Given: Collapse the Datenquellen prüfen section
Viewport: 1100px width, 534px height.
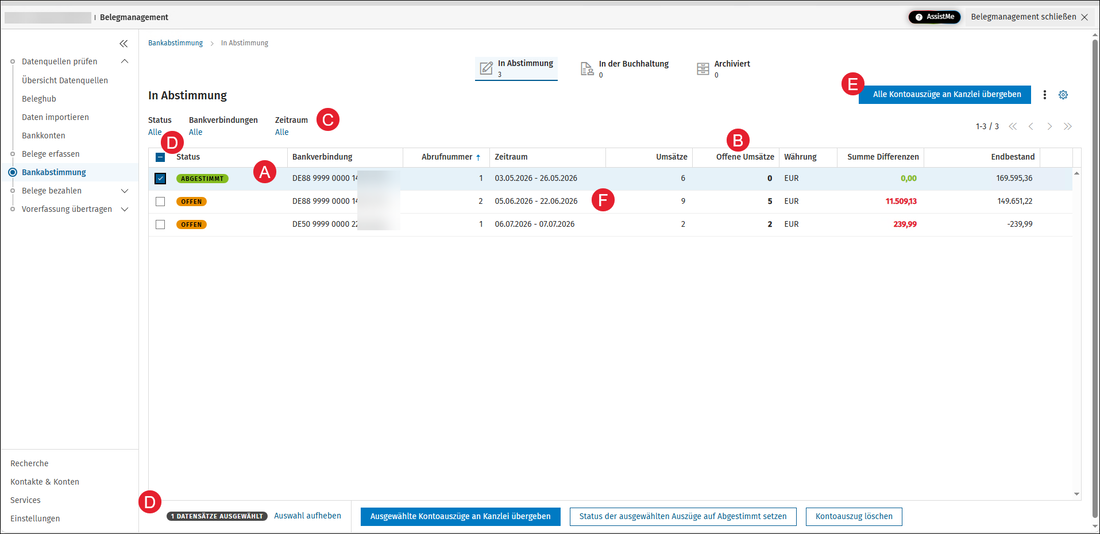Looking at the screenshot, I should pyautogui.click(x=124, y=62).
